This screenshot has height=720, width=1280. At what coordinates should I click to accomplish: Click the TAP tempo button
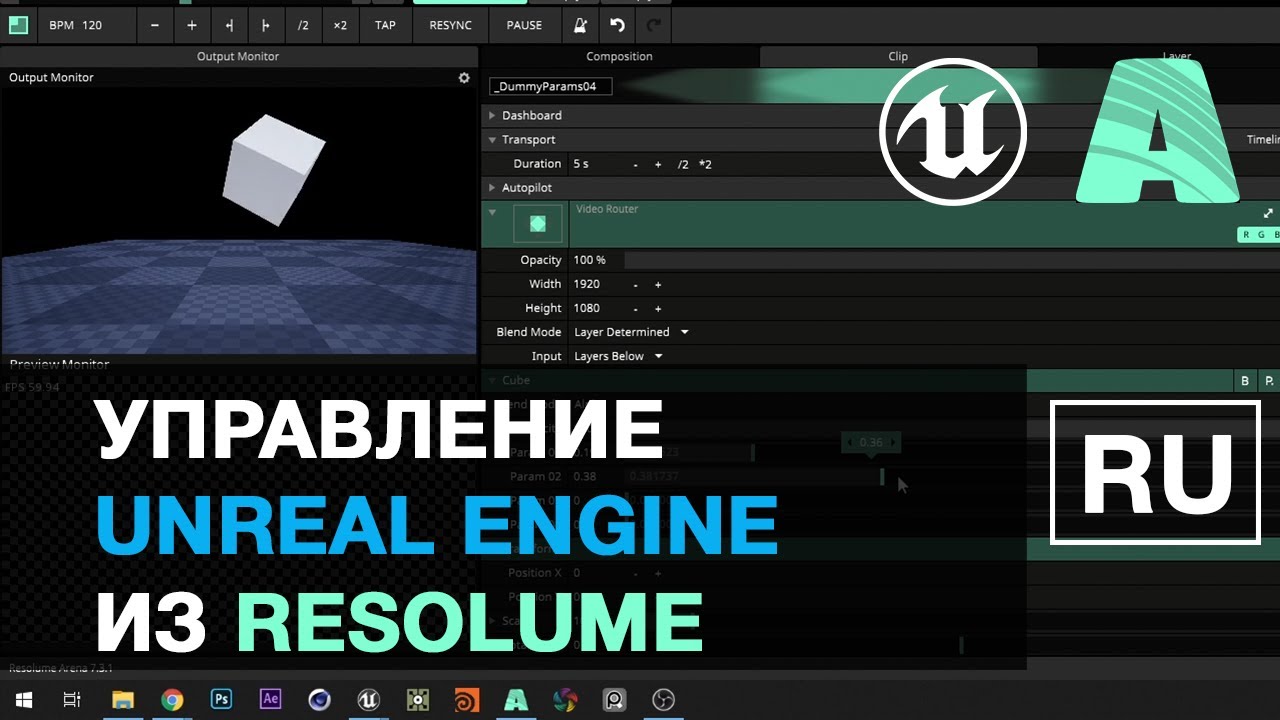pos(385,25)
